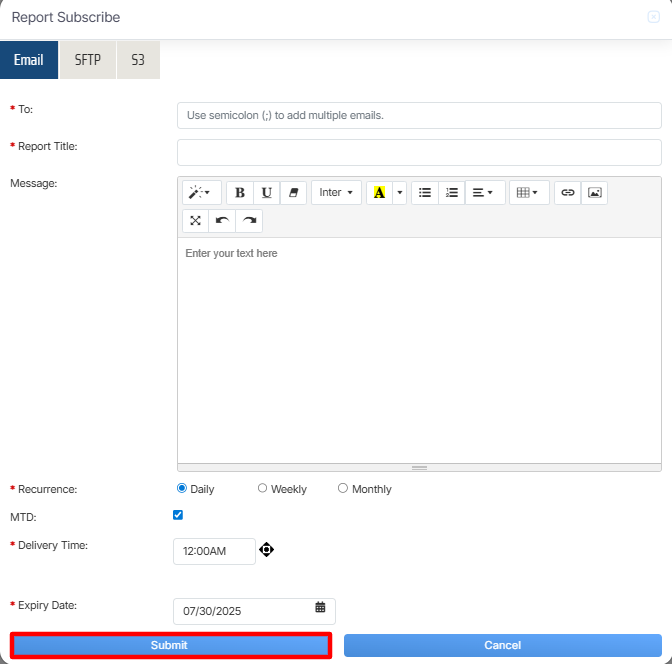The height and width of the screenshot is (664, 672).
Task: Open the Inter font family dropdown
Action: 336,193
